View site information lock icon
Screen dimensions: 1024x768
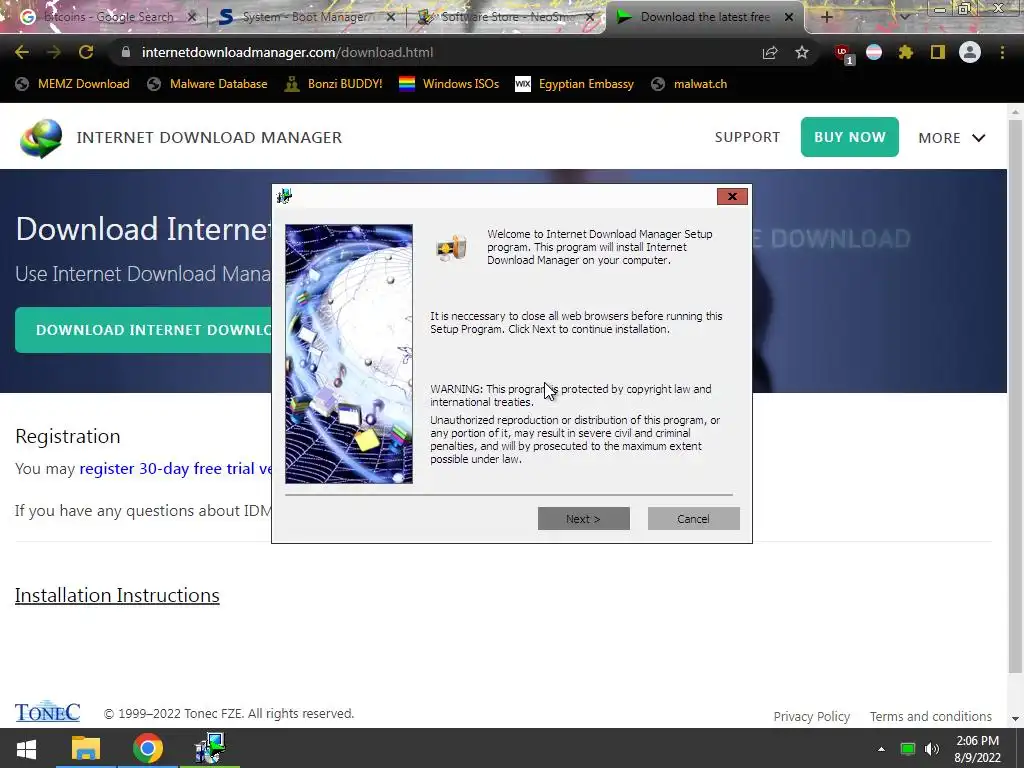(126, 52)
